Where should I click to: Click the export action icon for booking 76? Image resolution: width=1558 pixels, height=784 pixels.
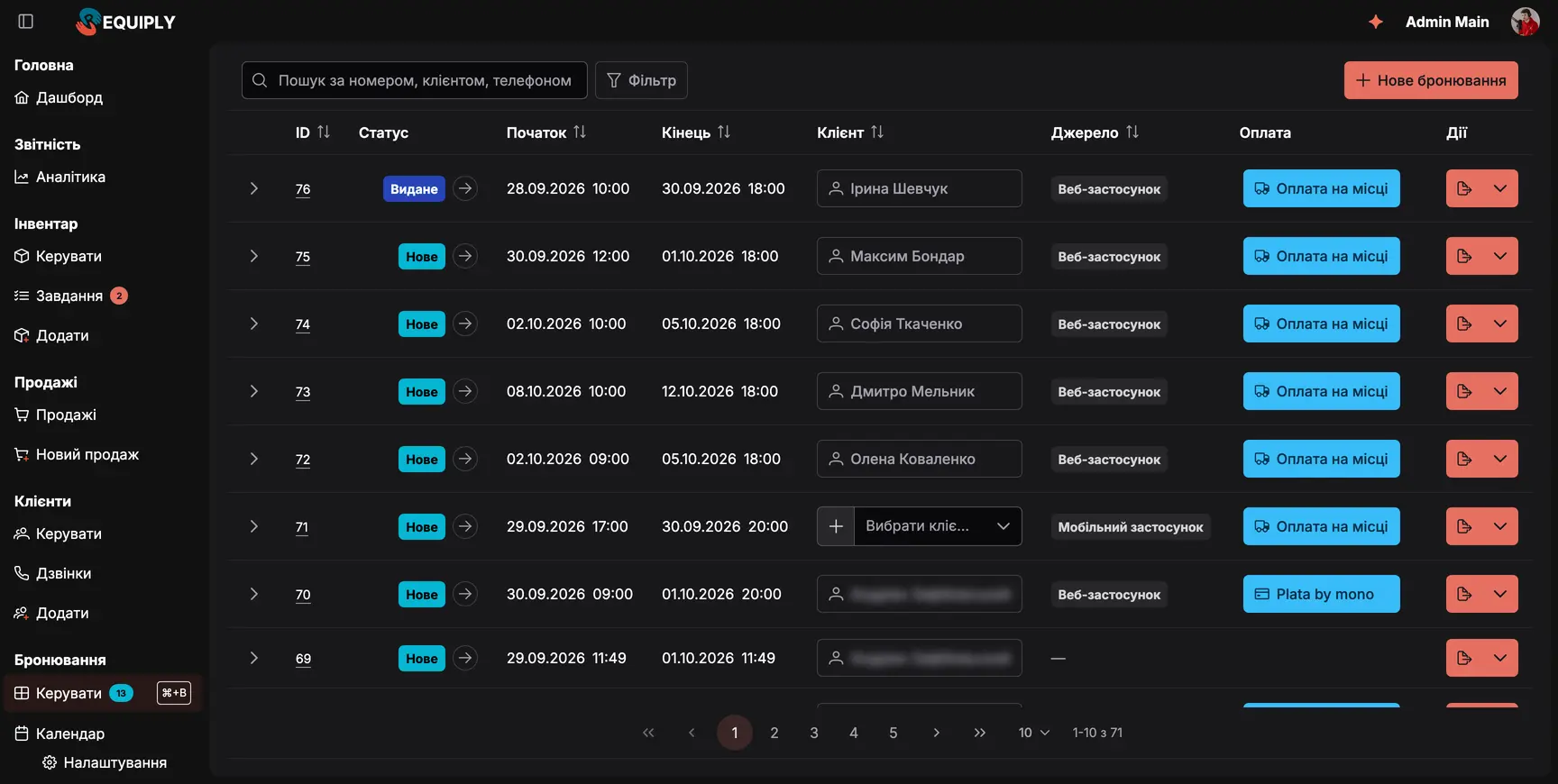(x=1464, y=188)
